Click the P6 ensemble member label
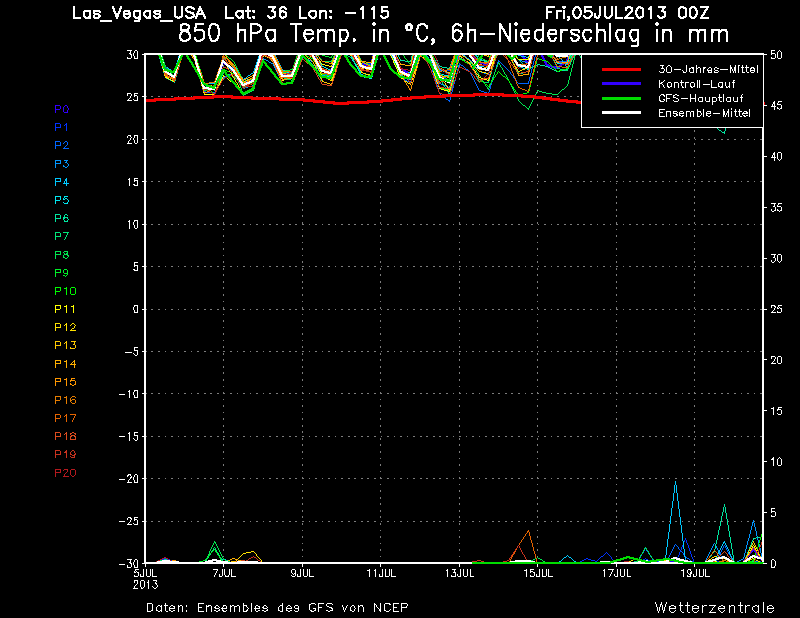800x618 pixels. coord(62,218)
